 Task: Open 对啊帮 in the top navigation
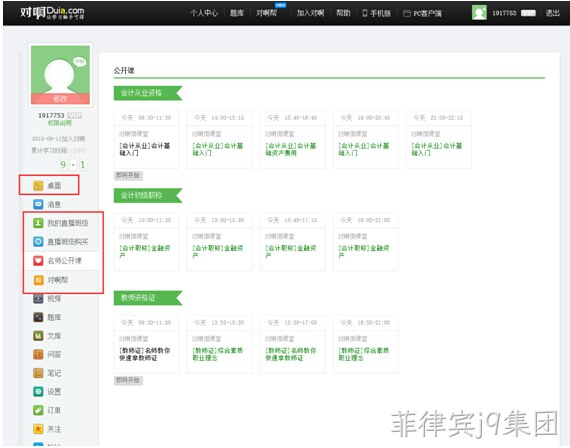pos(266,13)
